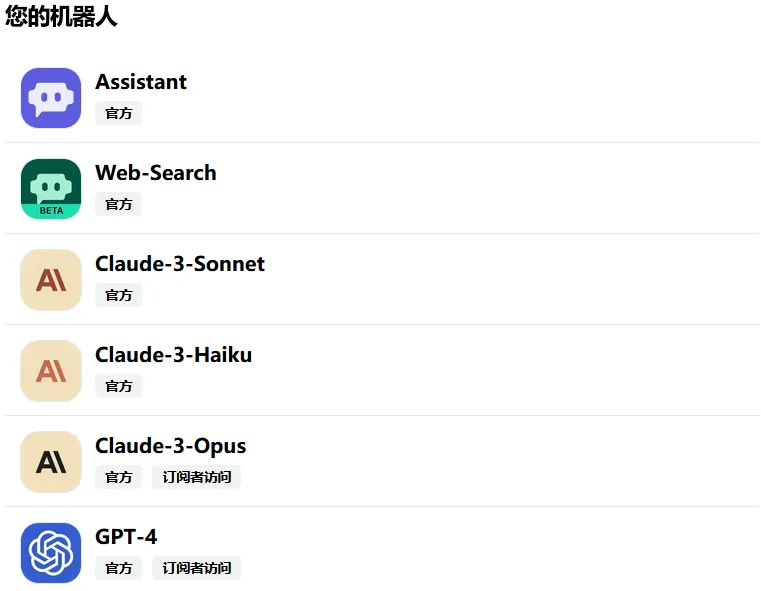Click the blue GPT-4 OpenAI icon
The width and height of the screenshot is (761, 591).
point(51,553)
